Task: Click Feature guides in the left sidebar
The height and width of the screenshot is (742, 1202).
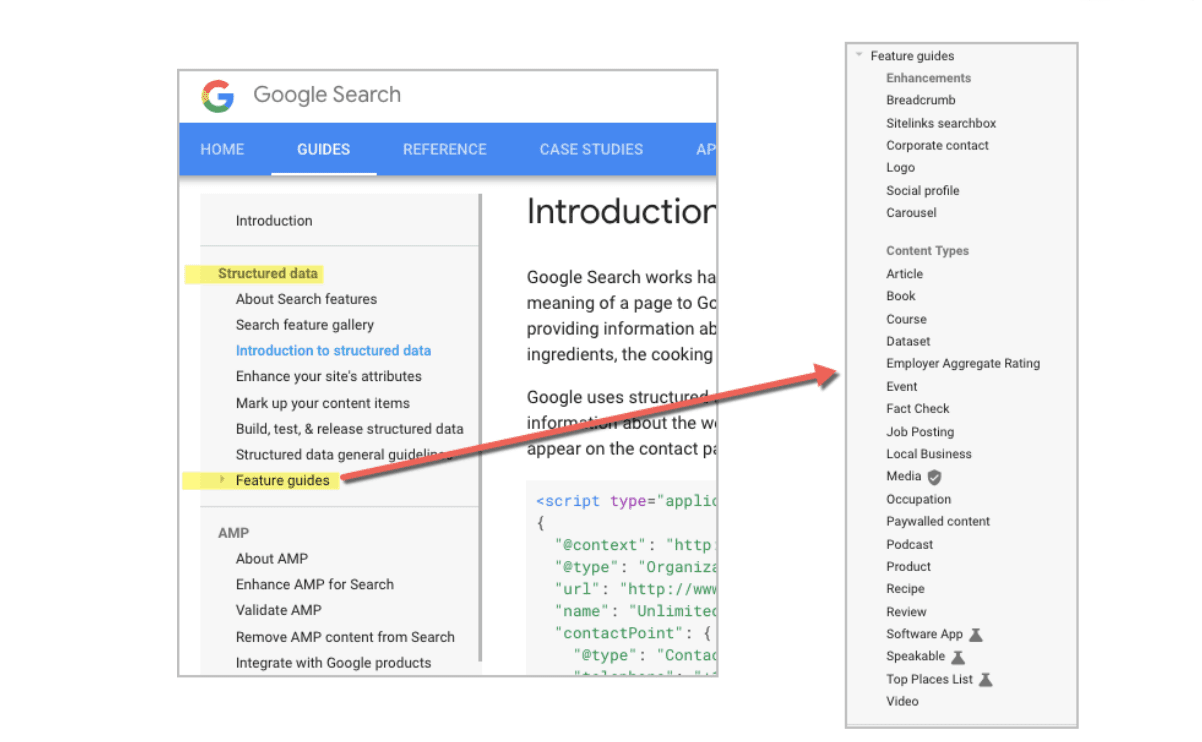Action: click(282, 481)
